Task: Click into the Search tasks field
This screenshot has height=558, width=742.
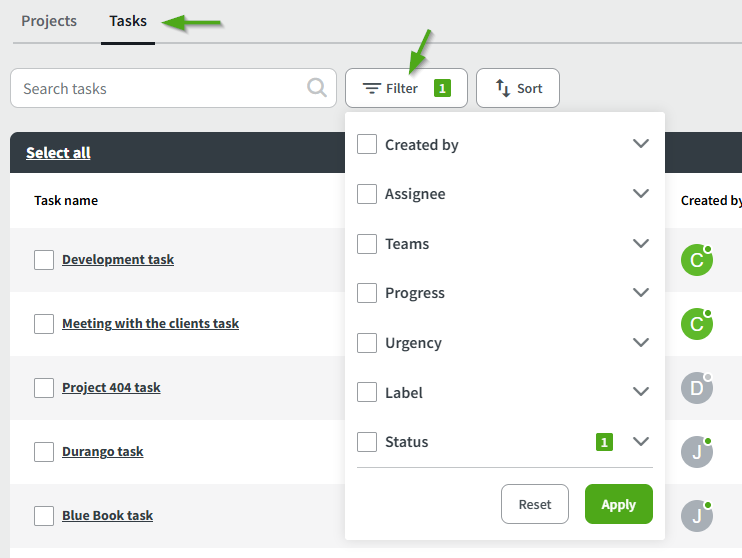Action: pyautogui.click(x=160, y=88)
